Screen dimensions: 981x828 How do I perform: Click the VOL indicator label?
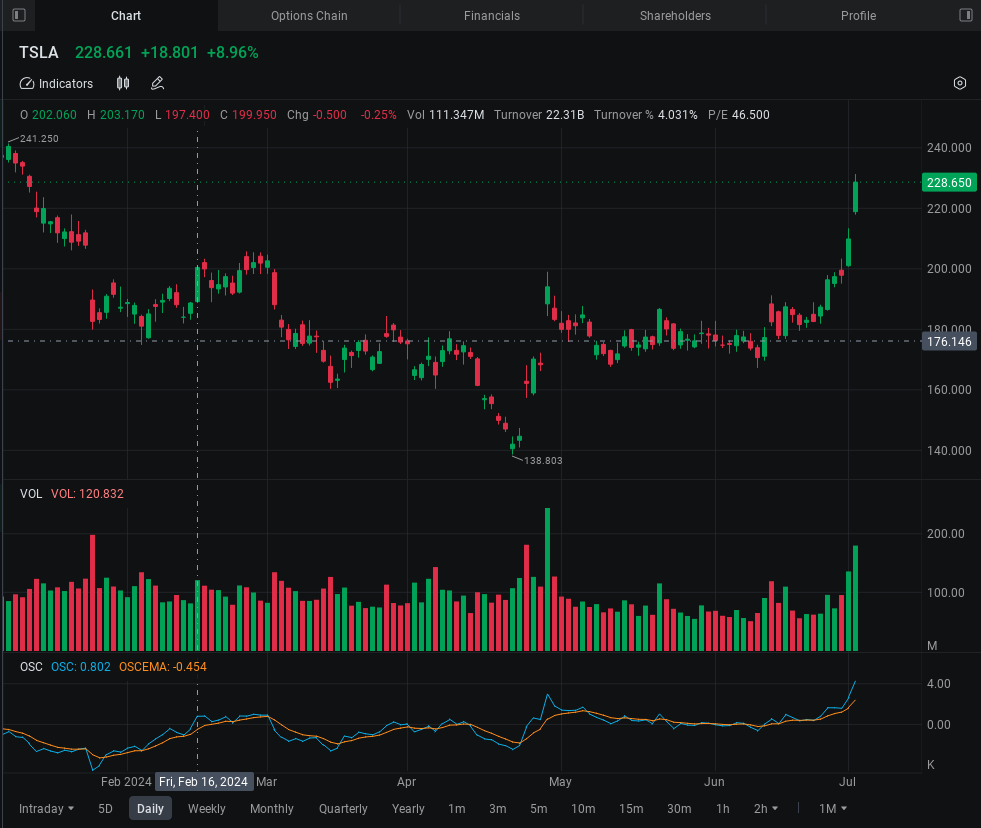(31, 494)
